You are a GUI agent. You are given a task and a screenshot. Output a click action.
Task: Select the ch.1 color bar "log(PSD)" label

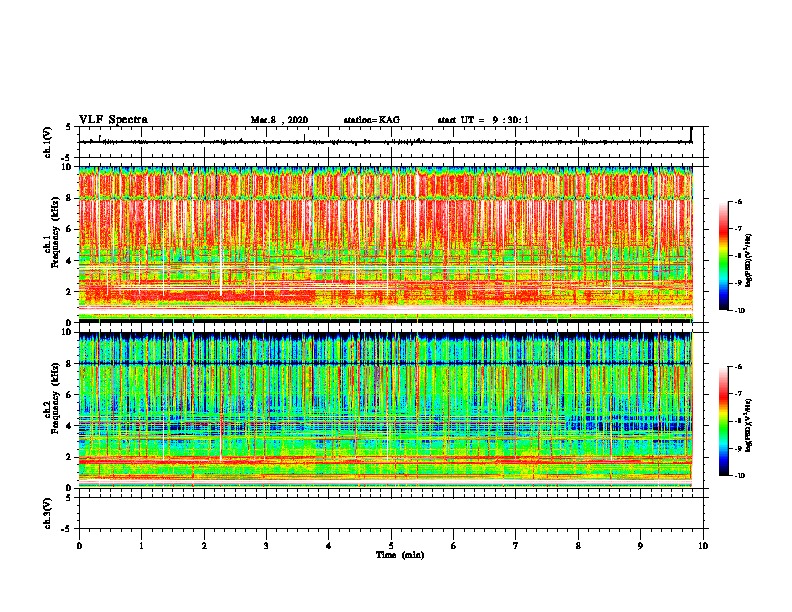point(749,260)
